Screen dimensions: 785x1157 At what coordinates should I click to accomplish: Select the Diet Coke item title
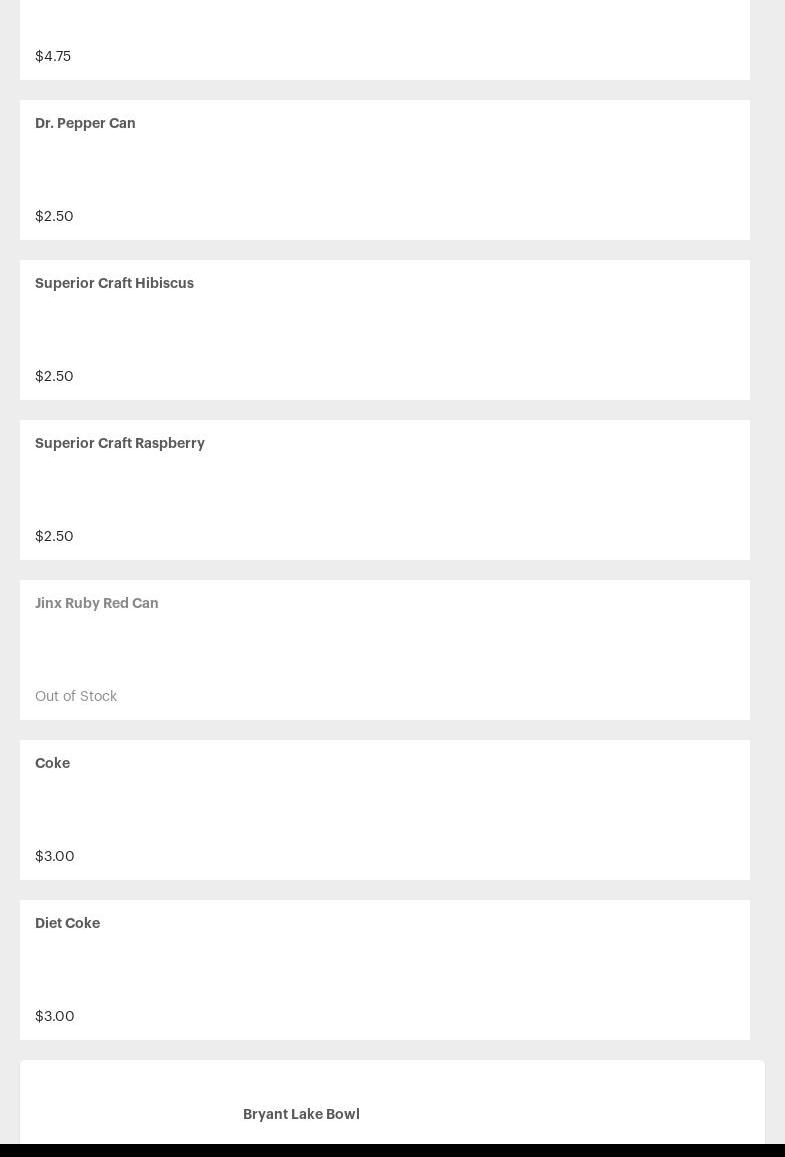[67, 923]
